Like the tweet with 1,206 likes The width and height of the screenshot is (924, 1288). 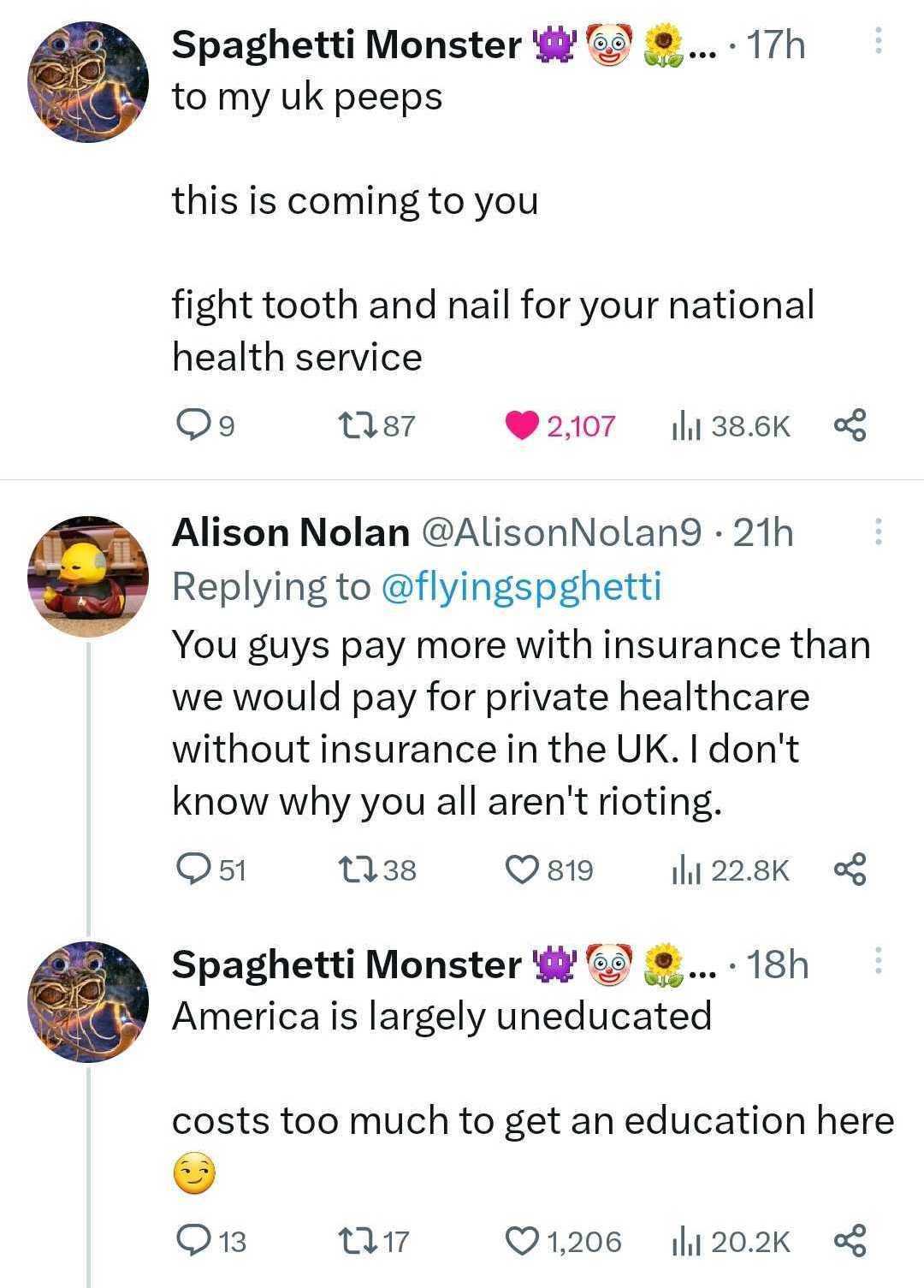[x=521, y=1240]
